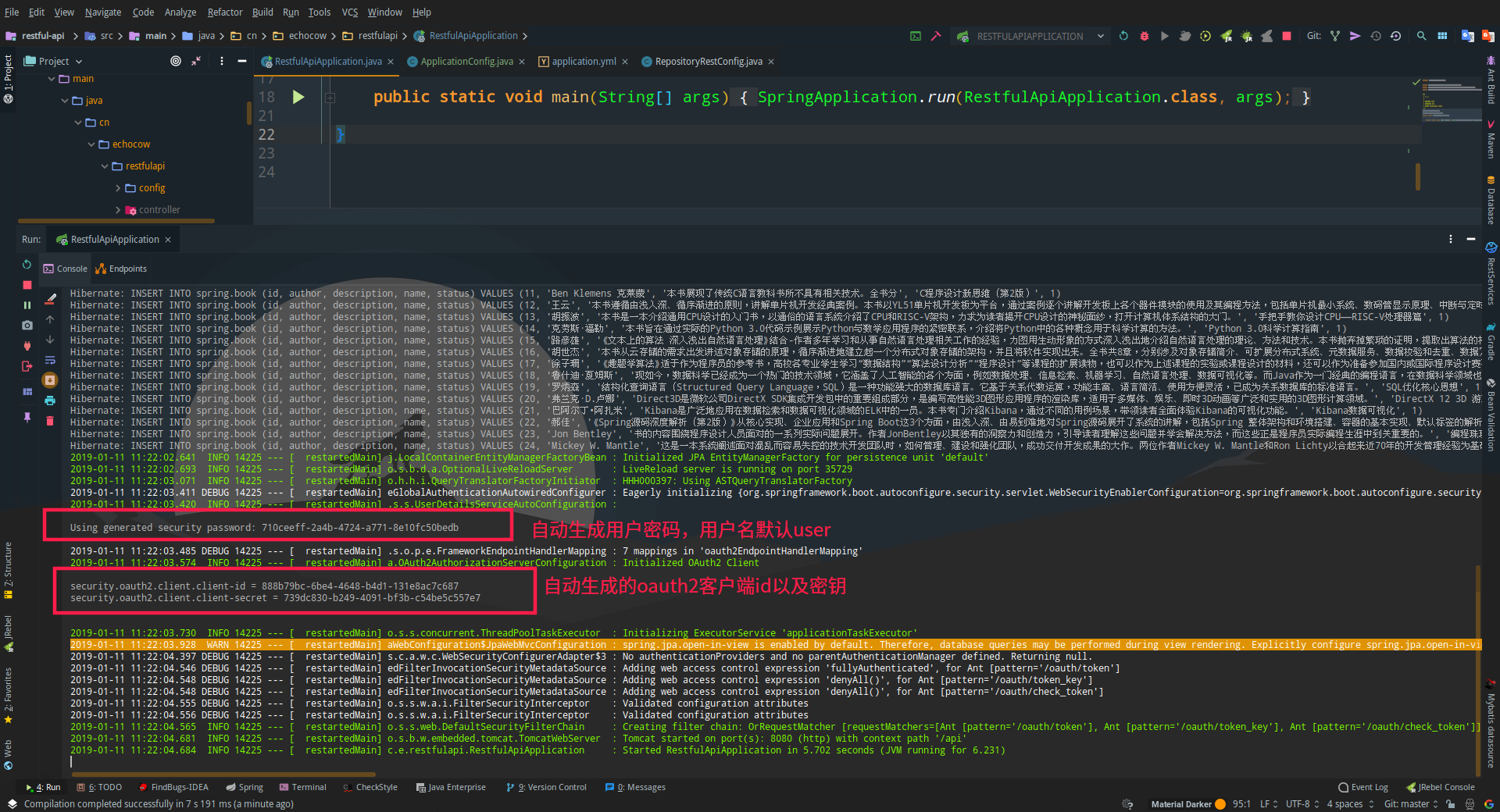1500x812 pixels.
Task: Open the Event Log
Action: [1363, 787]
